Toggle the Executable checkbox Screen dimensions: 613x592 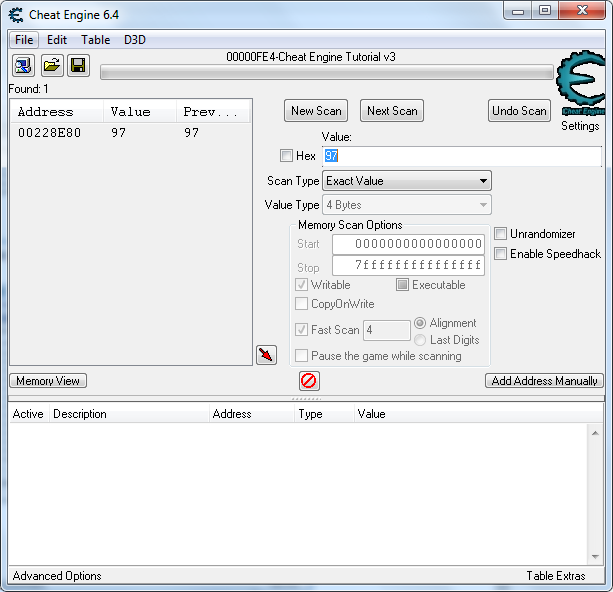click(402, 285)
